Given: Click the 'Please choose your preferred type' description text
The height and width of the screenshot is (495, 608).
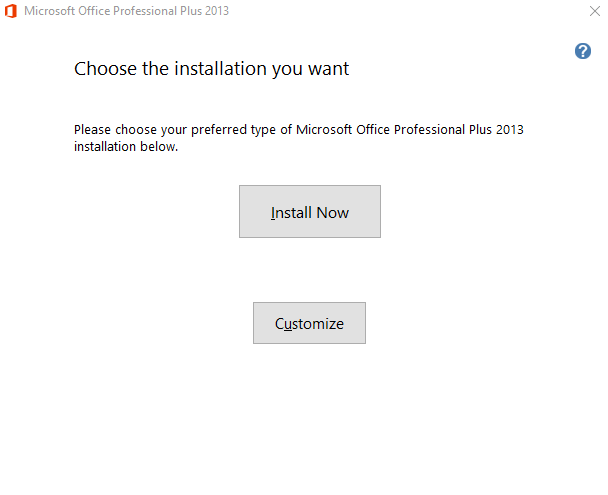Looking at the screenshot, I should click(x=299, y=138).
